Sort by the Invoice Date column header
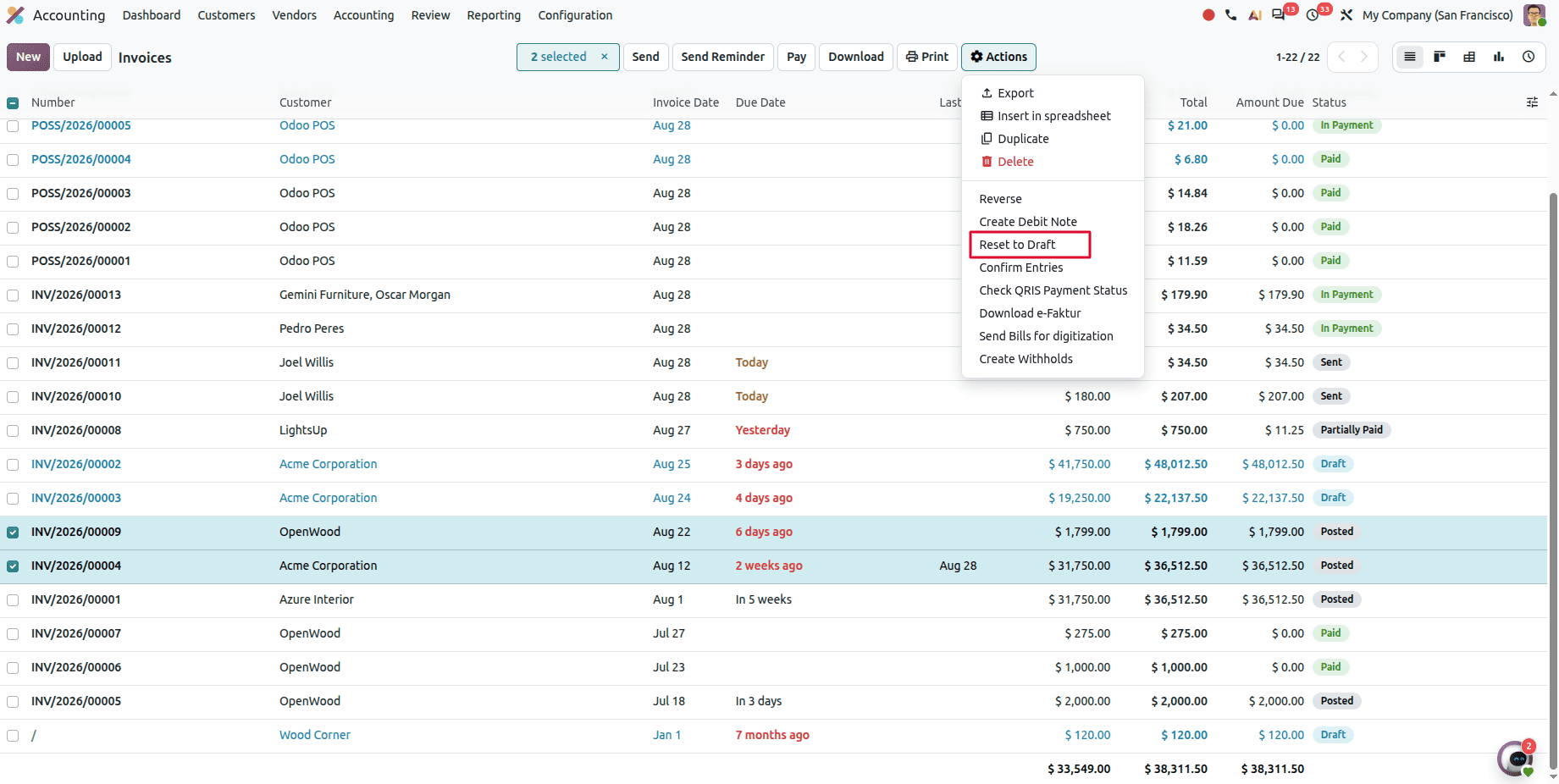Viewport: 1559px width, 784px height. pyautogui.click(x=685, y=102)
